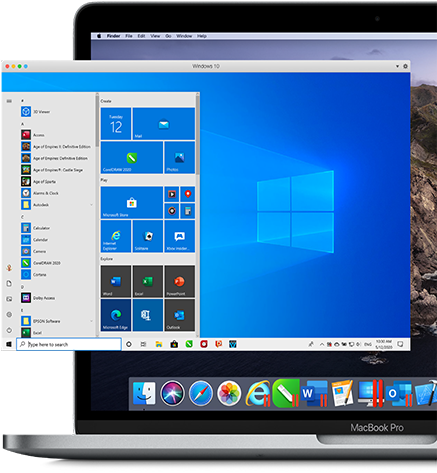Open CorelDRAW 2020 in the Start app list

tap(41, 263)
